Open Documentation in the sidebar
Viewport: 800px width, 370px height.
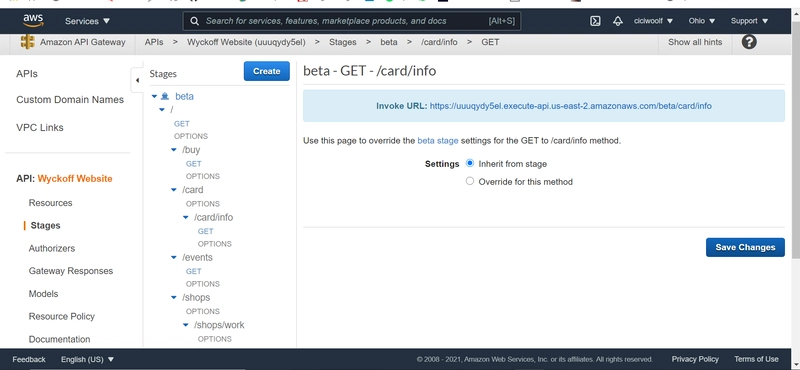[x=59, y=339]
